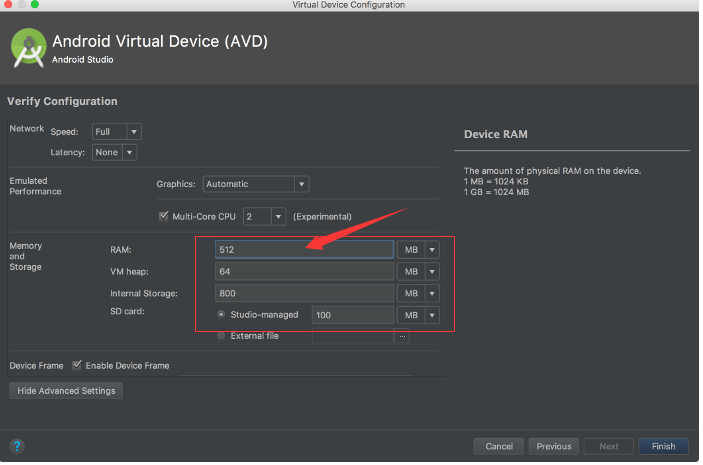Toggle Enable Device Frame checkbox

pyautogui.click(x=77, y=365)
